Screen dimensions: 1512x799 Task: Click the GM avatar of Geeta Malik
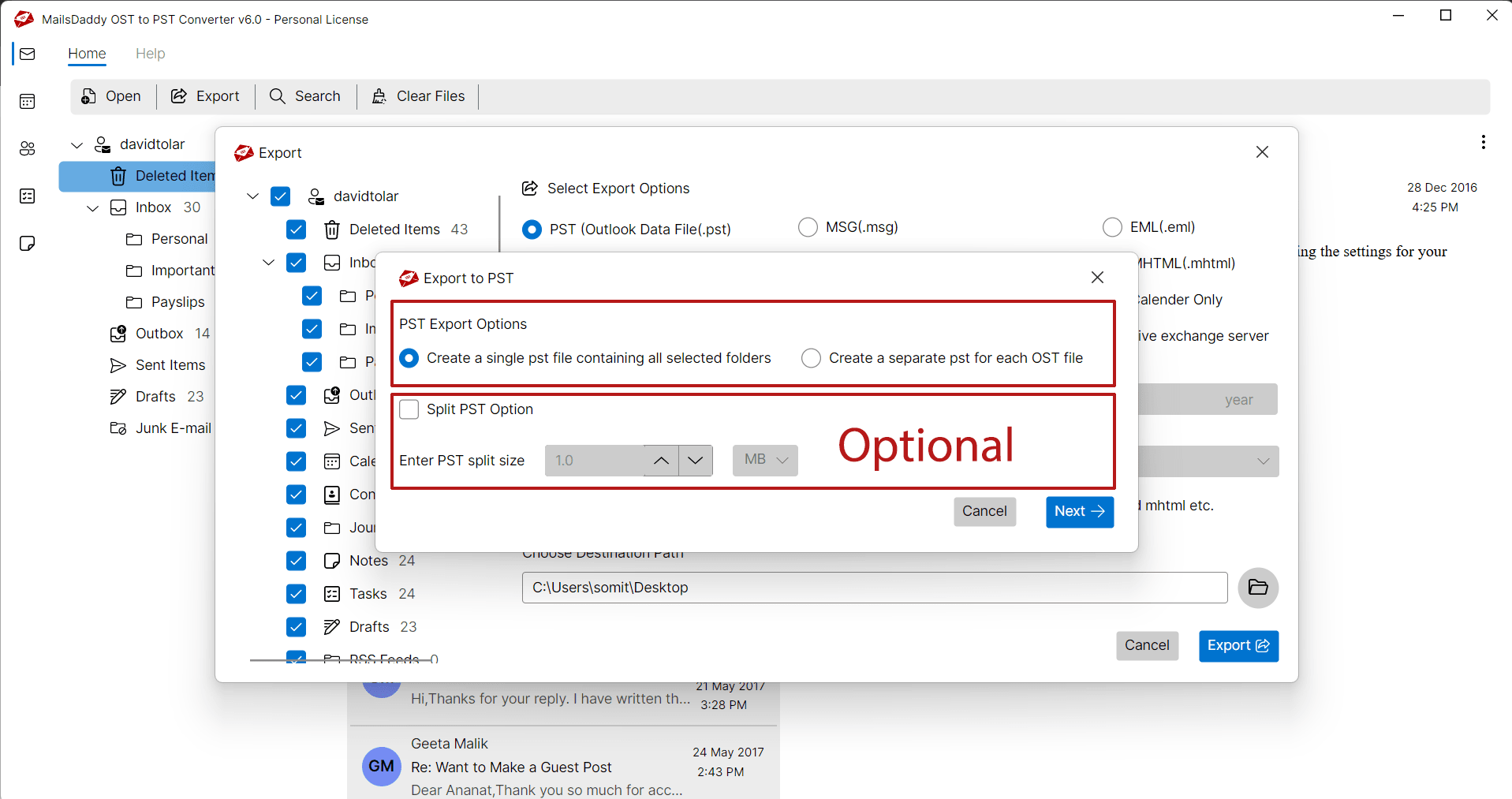[x=382, y=766]
